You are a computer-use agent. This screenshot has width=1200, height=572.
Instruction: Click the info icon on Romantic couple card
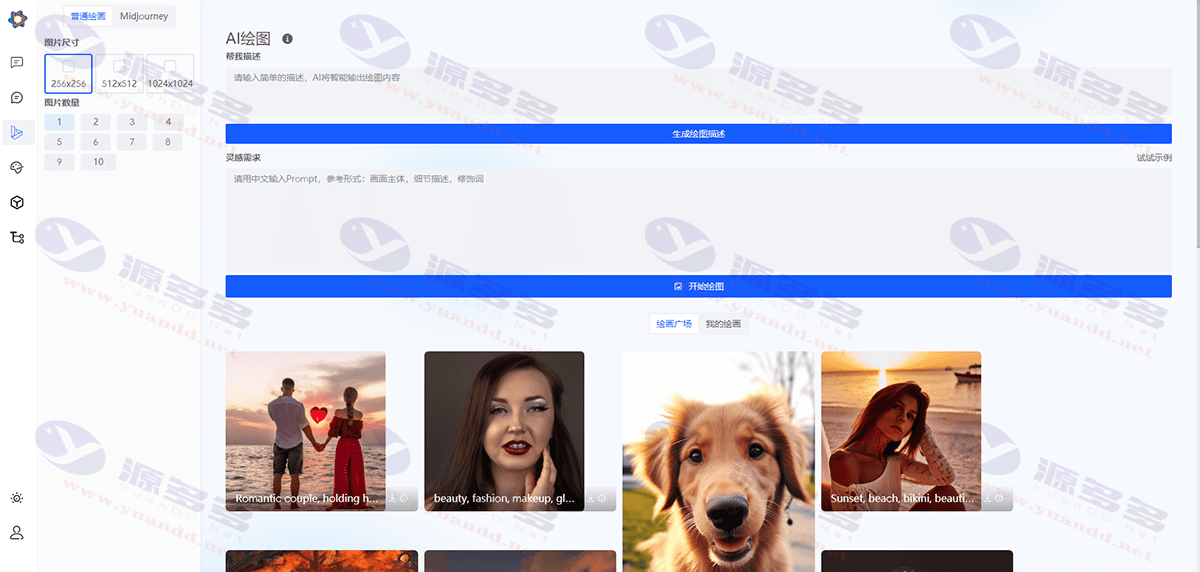[x=403, y=498]
